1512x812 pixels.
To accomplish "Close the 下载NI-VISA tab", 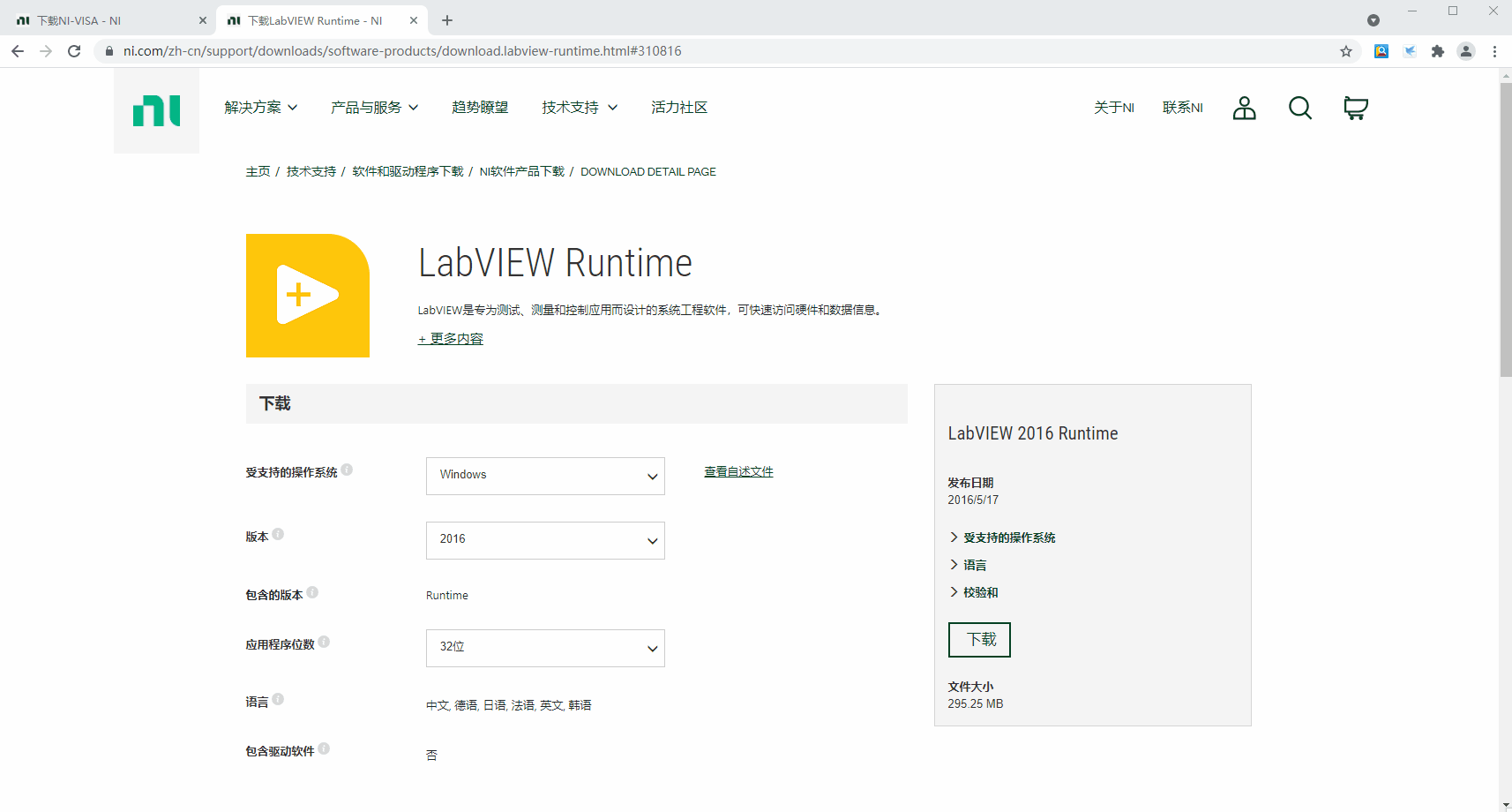I will click(202, 20).
